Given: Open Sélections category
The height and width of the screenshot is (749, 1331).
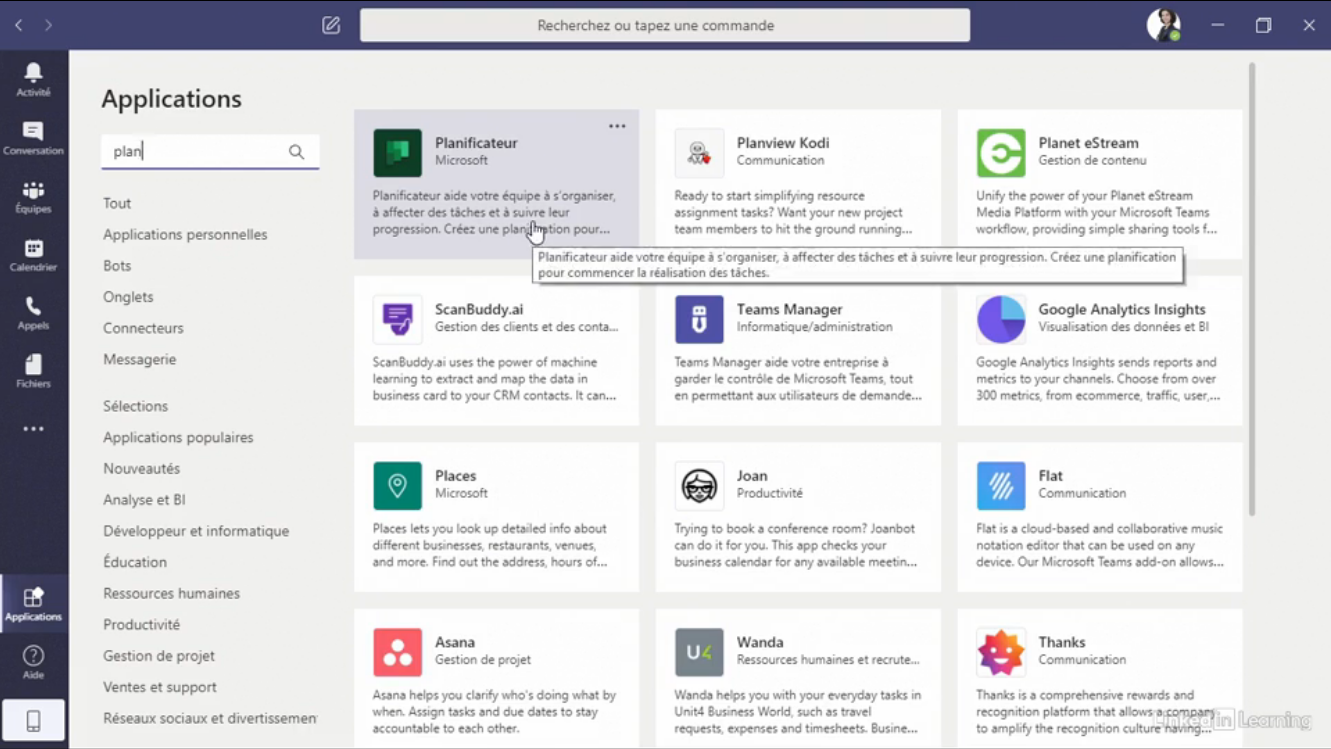Looking at the screenshot, I should (x=135, y=406).
